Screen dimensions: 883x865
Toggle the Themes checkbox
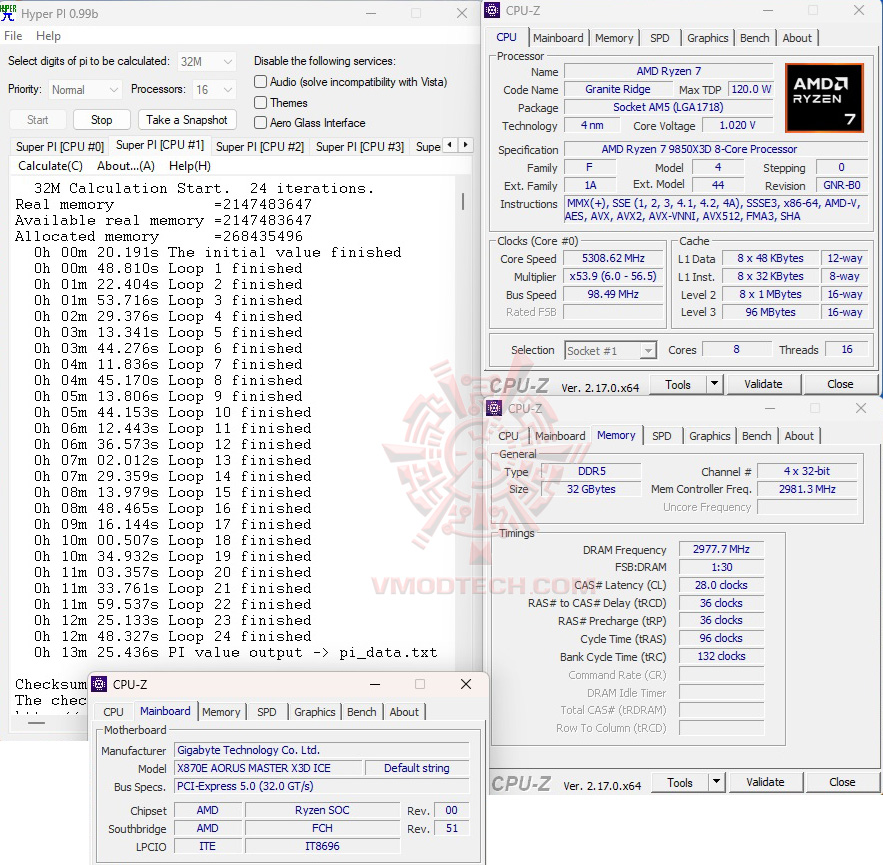[260, 102]
